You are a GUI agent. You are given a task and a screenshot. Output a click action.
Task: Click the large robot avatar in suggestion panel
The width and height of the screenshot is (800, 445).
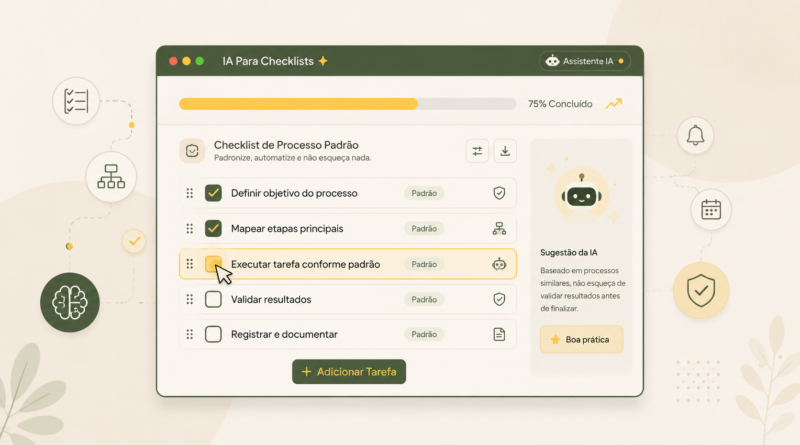(x=581, y=196)
